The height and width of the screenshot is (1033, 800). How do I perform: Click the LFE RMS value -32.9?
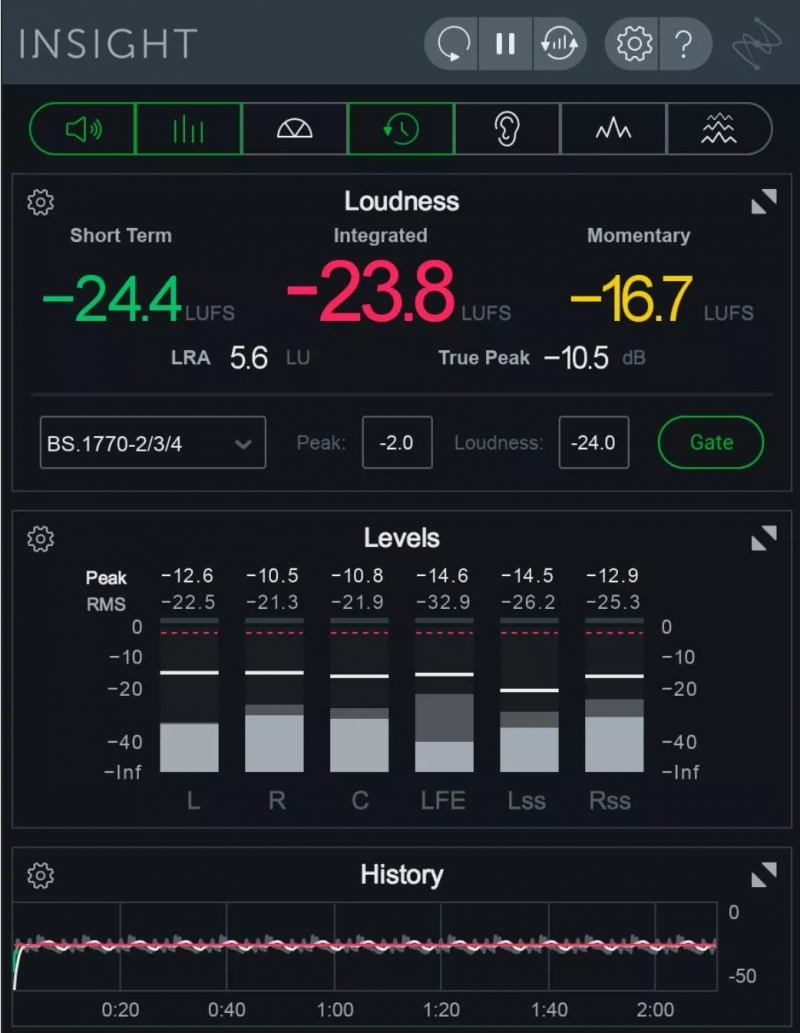pos(443,602)
